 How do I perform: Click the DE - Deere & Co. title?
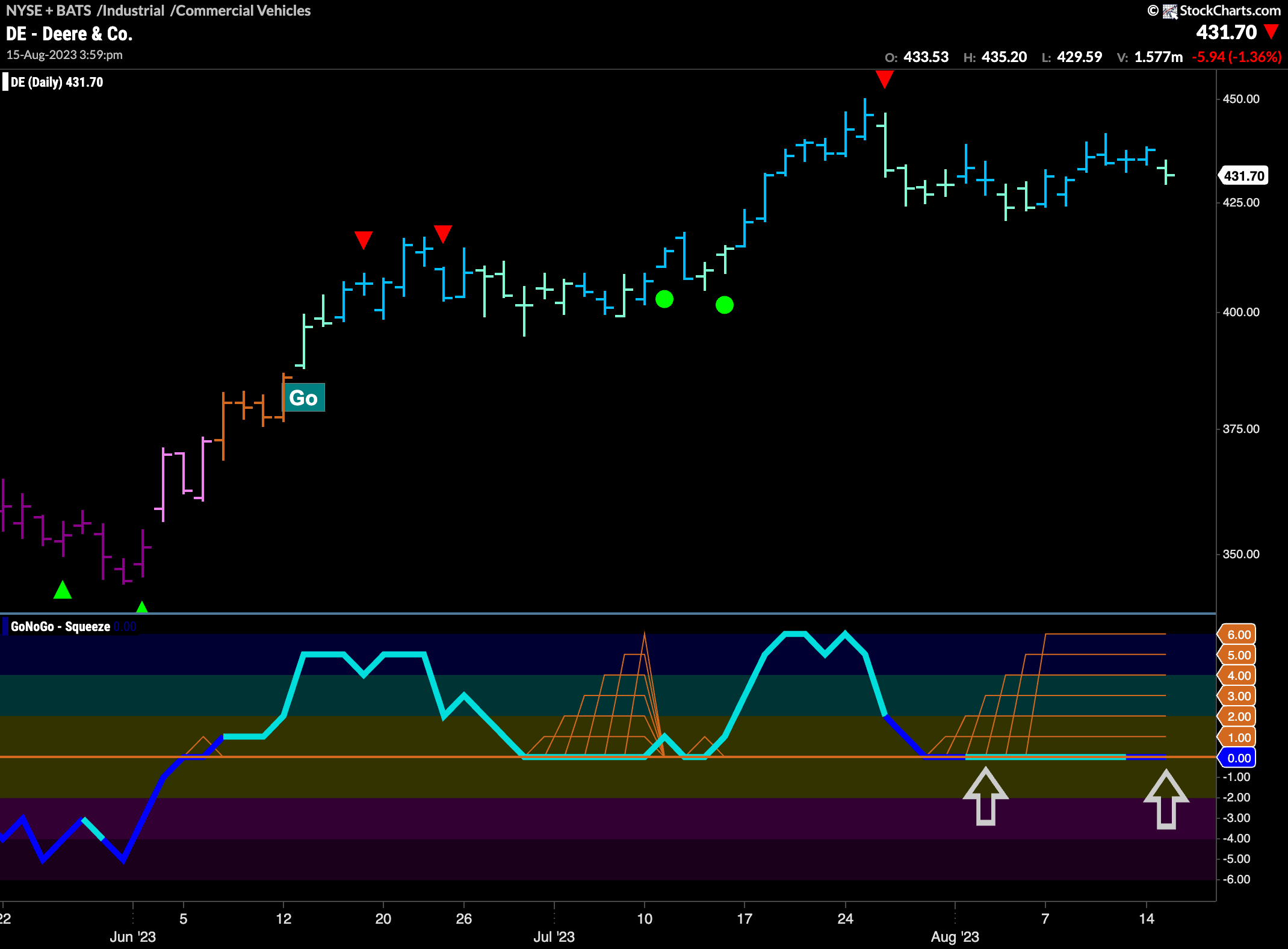(x=69, y=34)
